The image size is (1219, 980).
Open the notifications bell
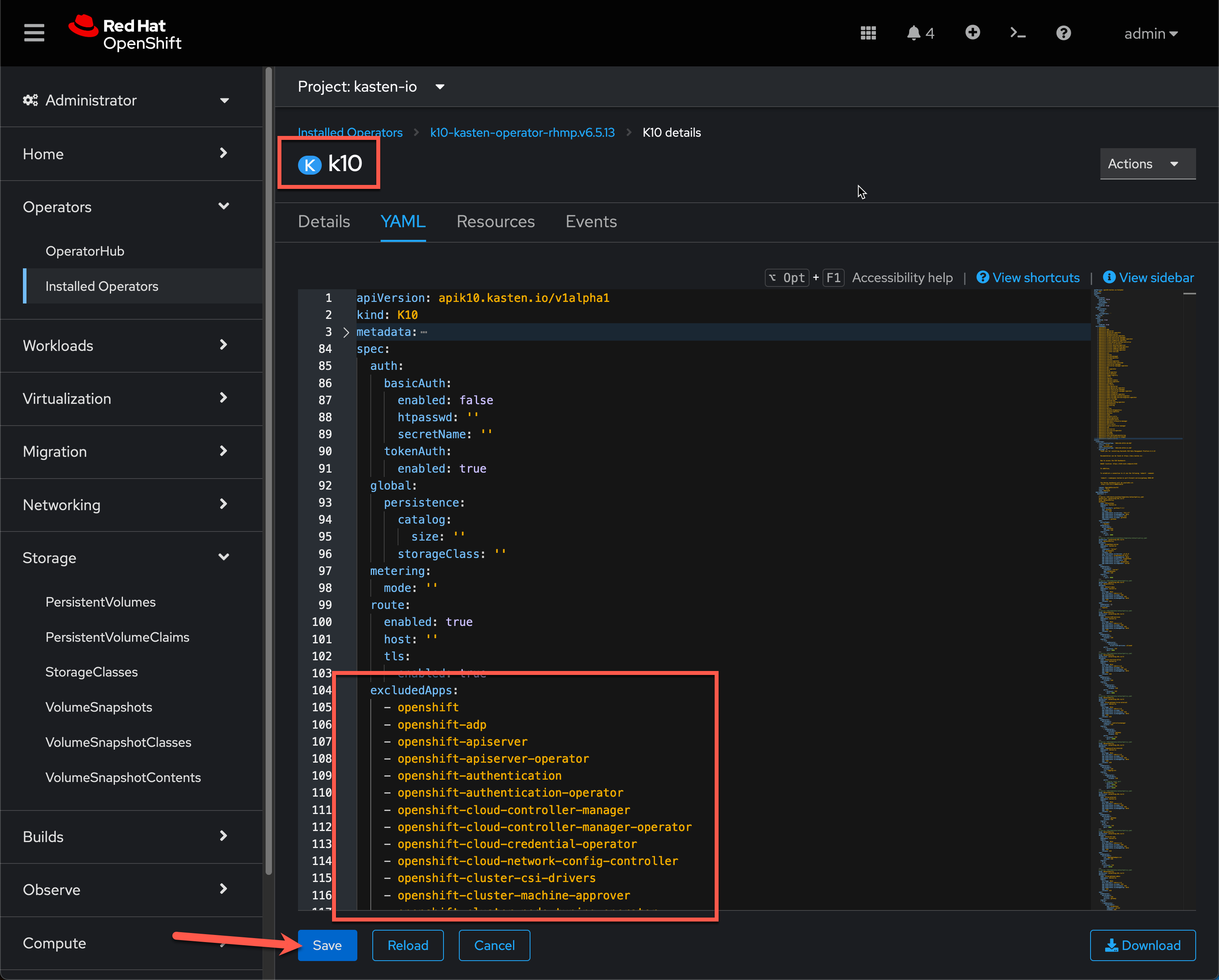click(x=920, y=33)
